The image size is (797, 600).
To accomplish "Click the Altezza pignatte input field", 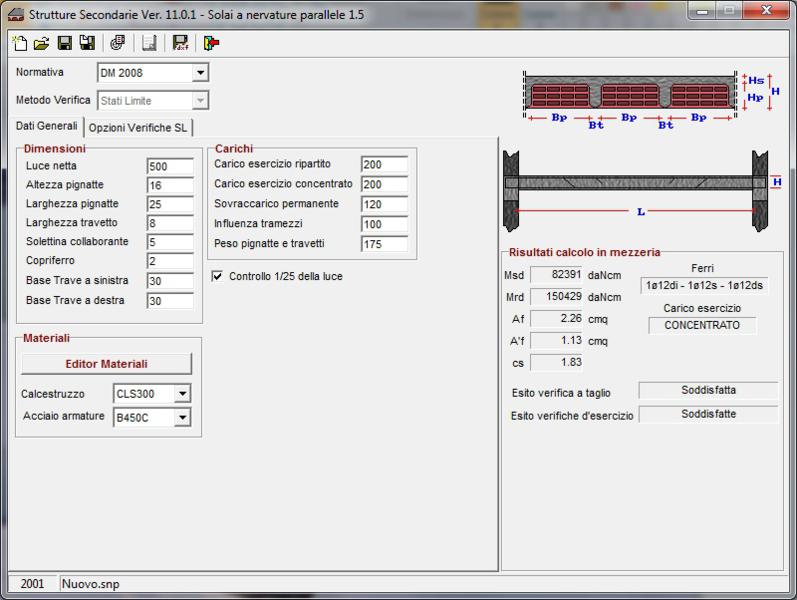I will click(170, 185).
